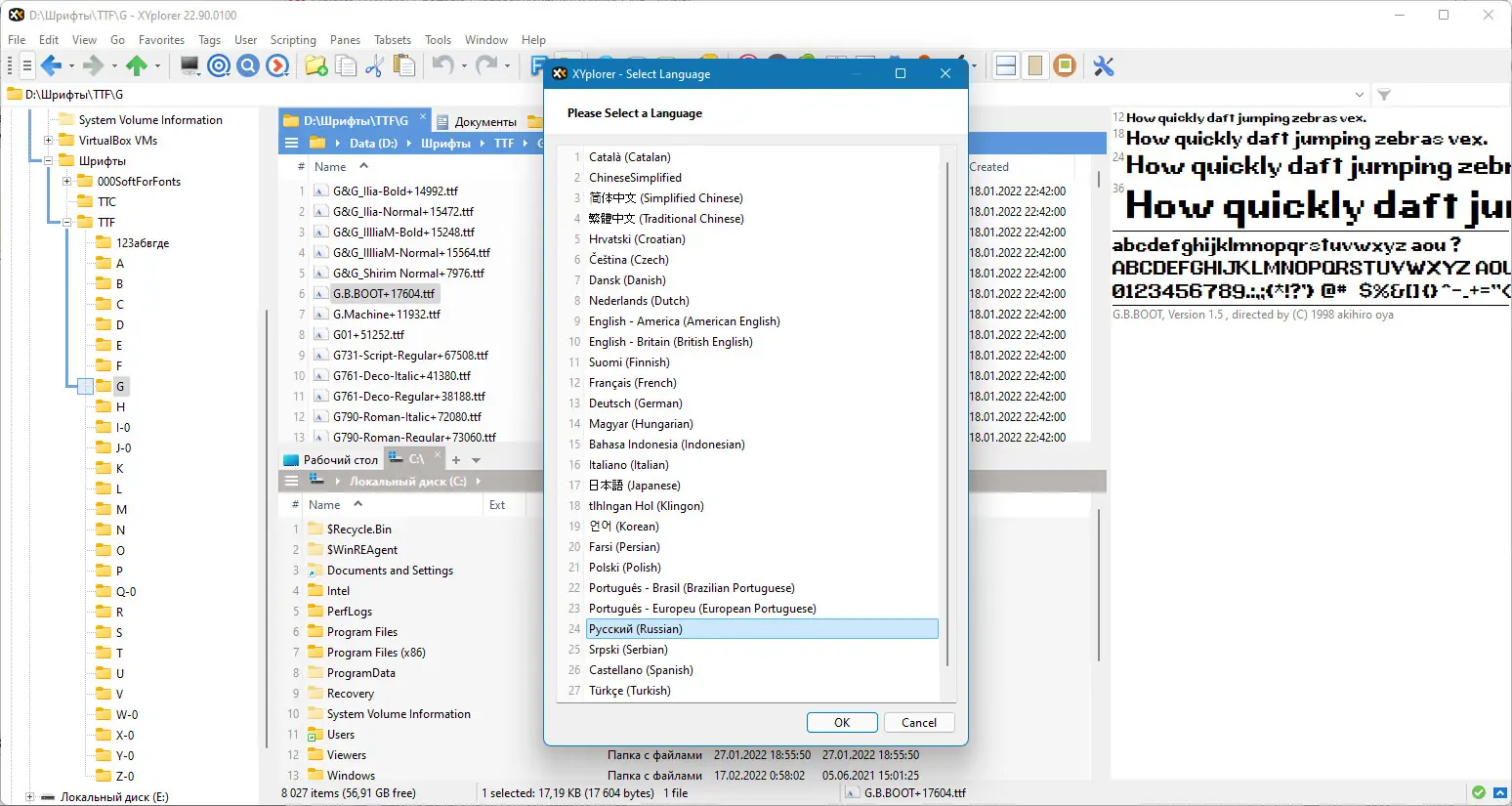The height and width of the screenshot is (806, 1512).
Task: Click the Paste clipboard icon
Action: pos(403,65)
